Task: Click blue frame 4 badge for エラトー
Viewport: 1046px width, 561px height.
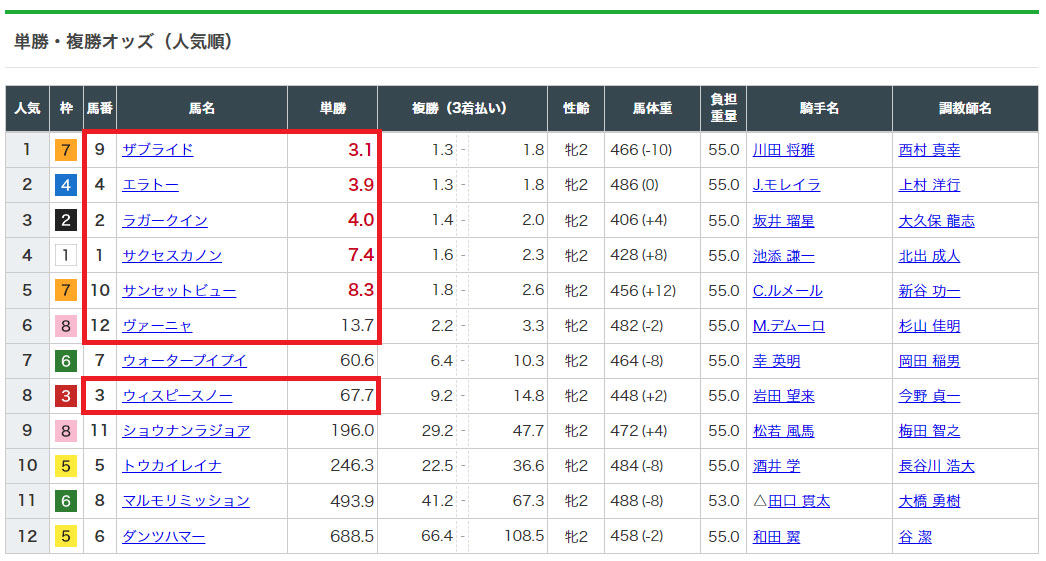Action: coord(65,185)
